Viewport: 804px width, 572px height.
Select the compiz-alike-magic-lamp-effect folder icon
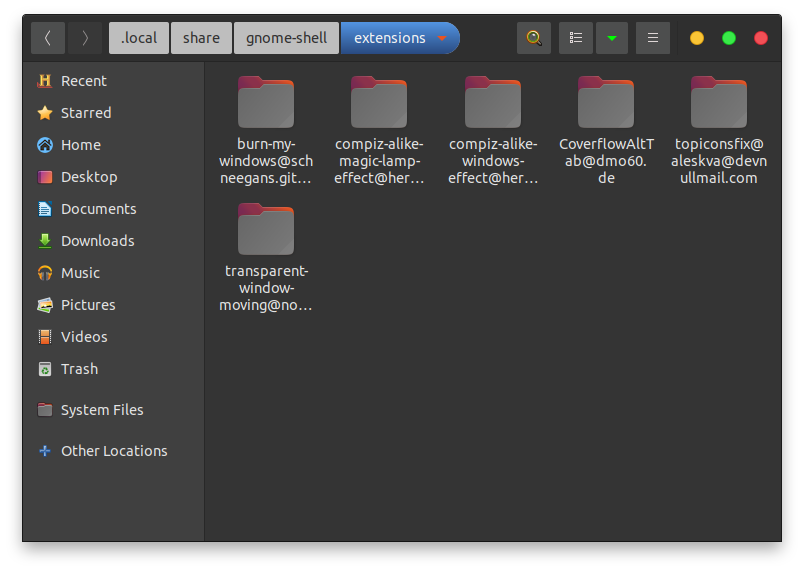[x=379, y=102]
